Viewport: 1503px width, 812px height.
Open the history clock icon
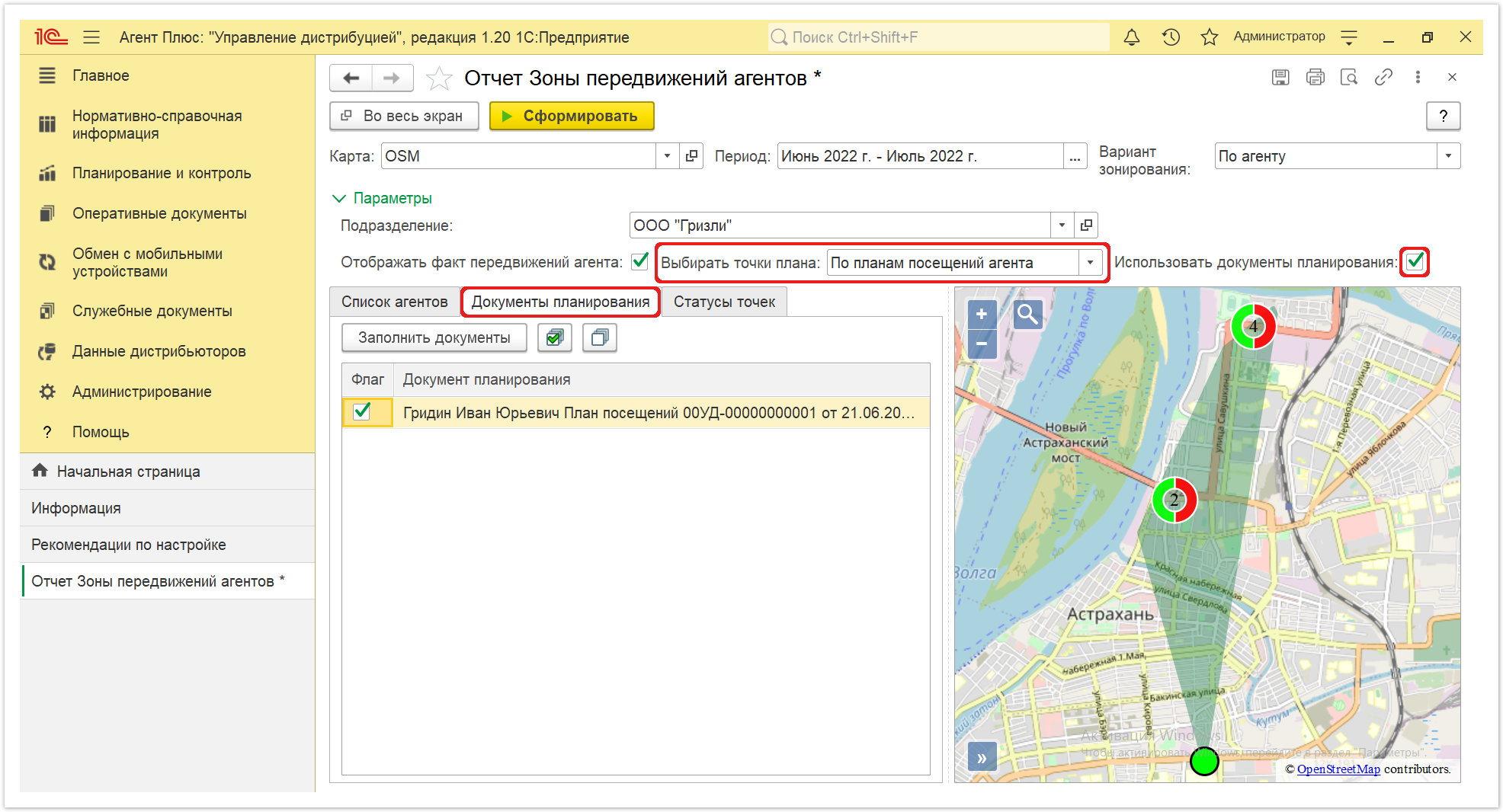[x=1171, y=37]
